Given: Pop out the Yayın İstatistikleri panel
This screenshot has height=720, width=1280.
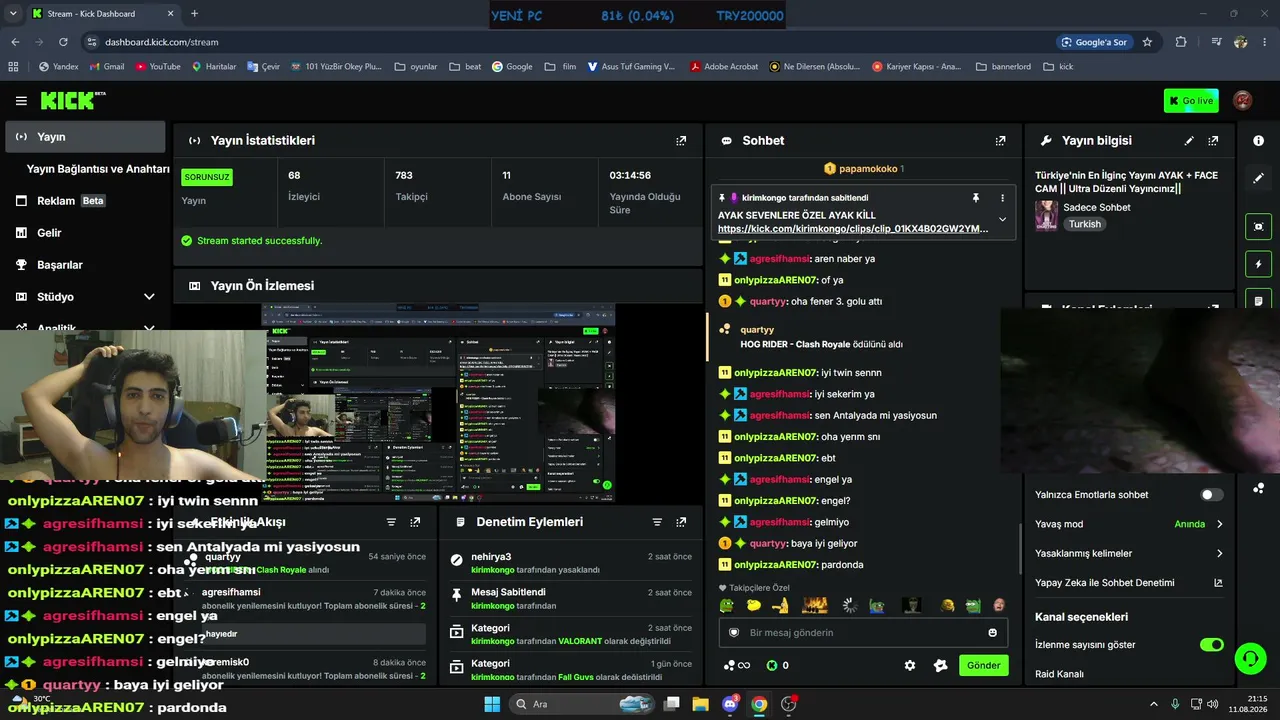Looking at the screenshot, I should click(x=681, y=141).
